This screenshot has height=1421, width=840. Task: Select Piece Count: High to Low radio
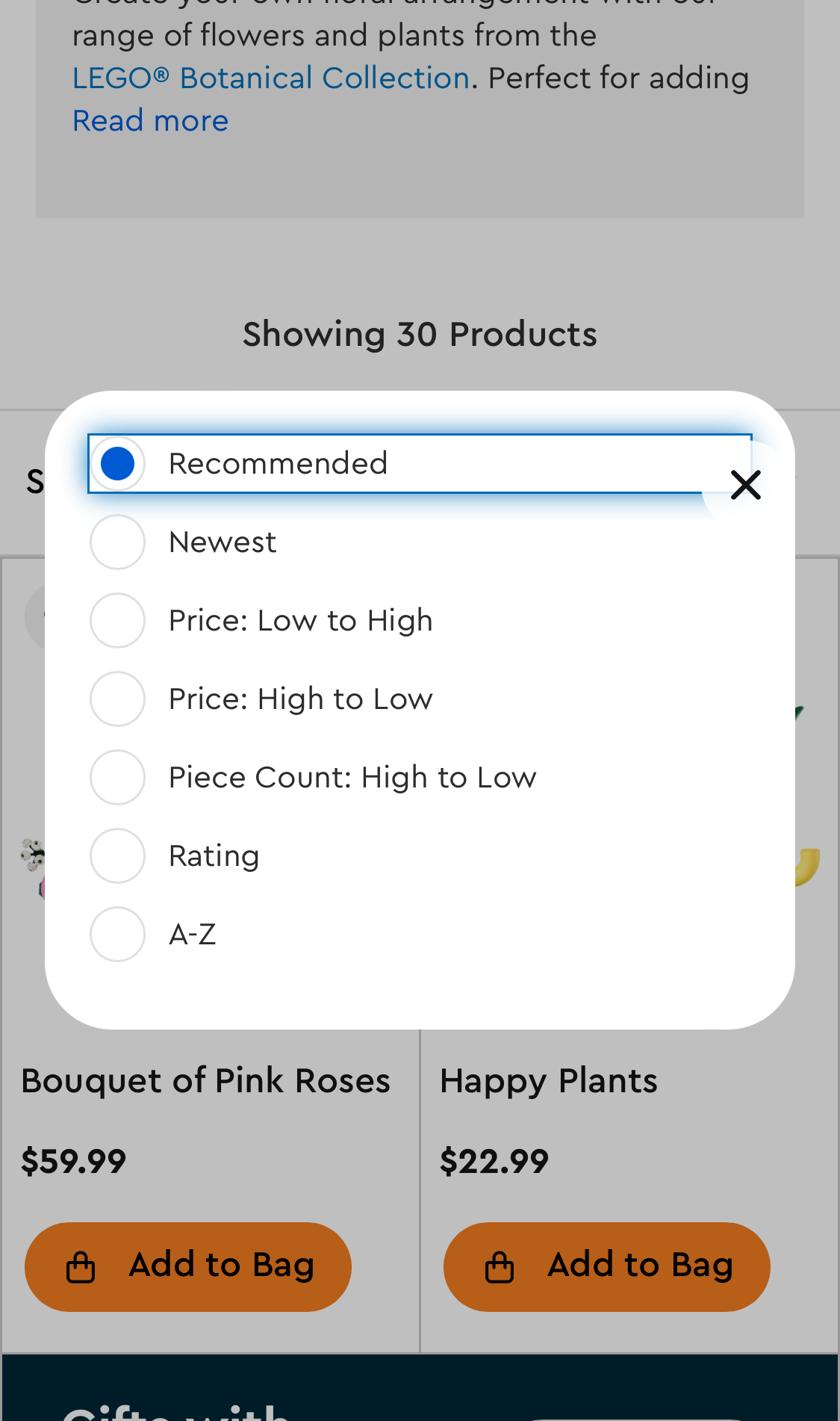pos(117,778)
